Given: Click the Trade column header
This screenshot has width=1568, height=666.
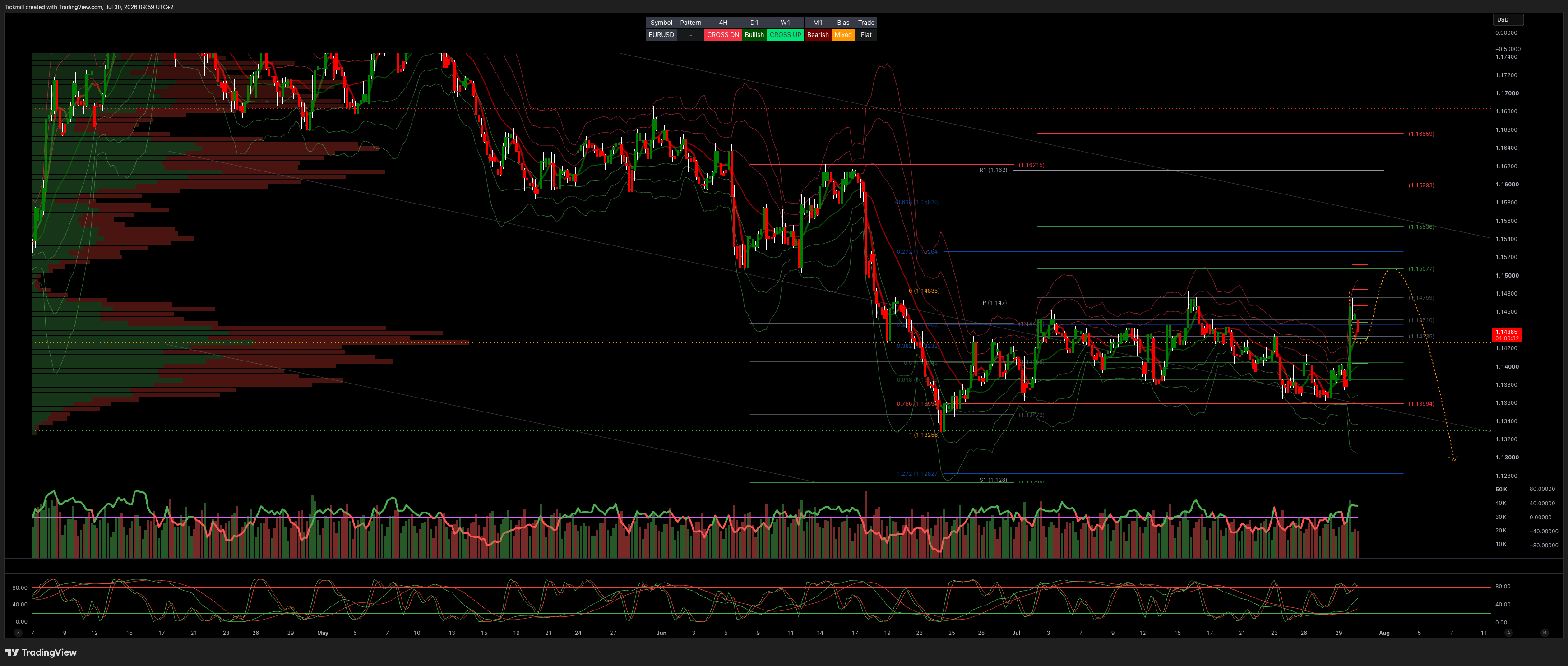Looking at the screenshot, I should coord(866,23).
